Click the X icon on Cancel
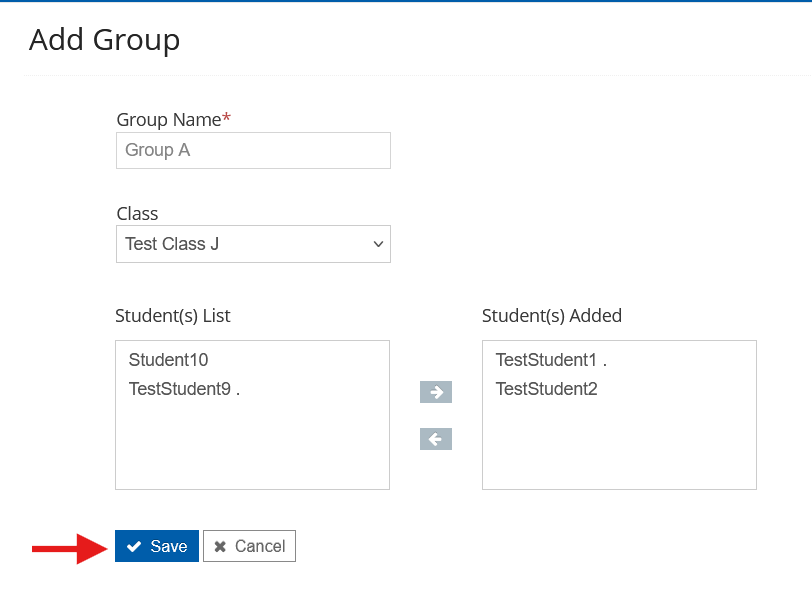 click(x=220, y=546)
